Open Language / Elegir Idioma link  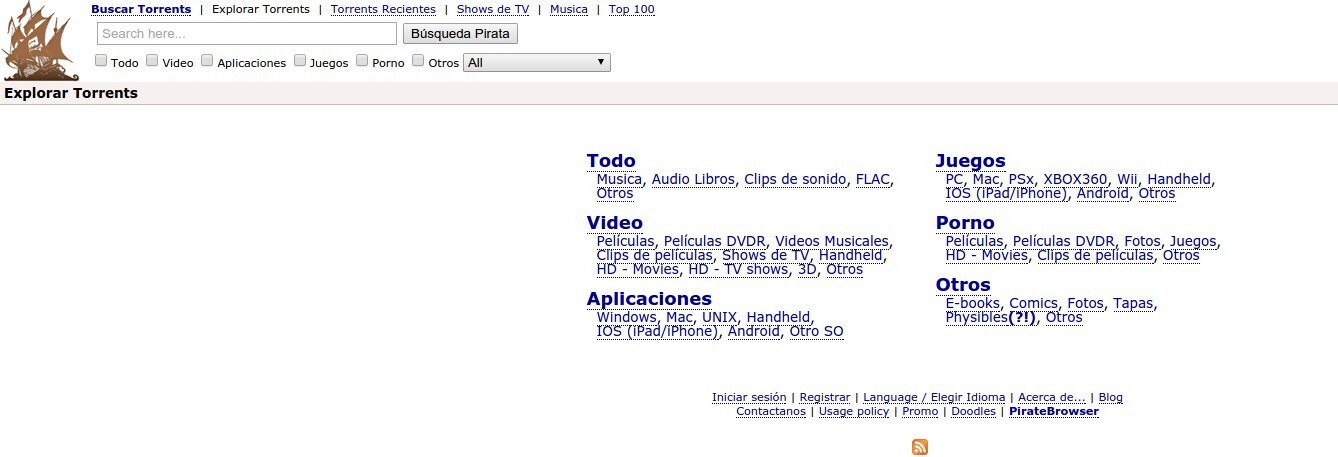[x=934, y=398]
